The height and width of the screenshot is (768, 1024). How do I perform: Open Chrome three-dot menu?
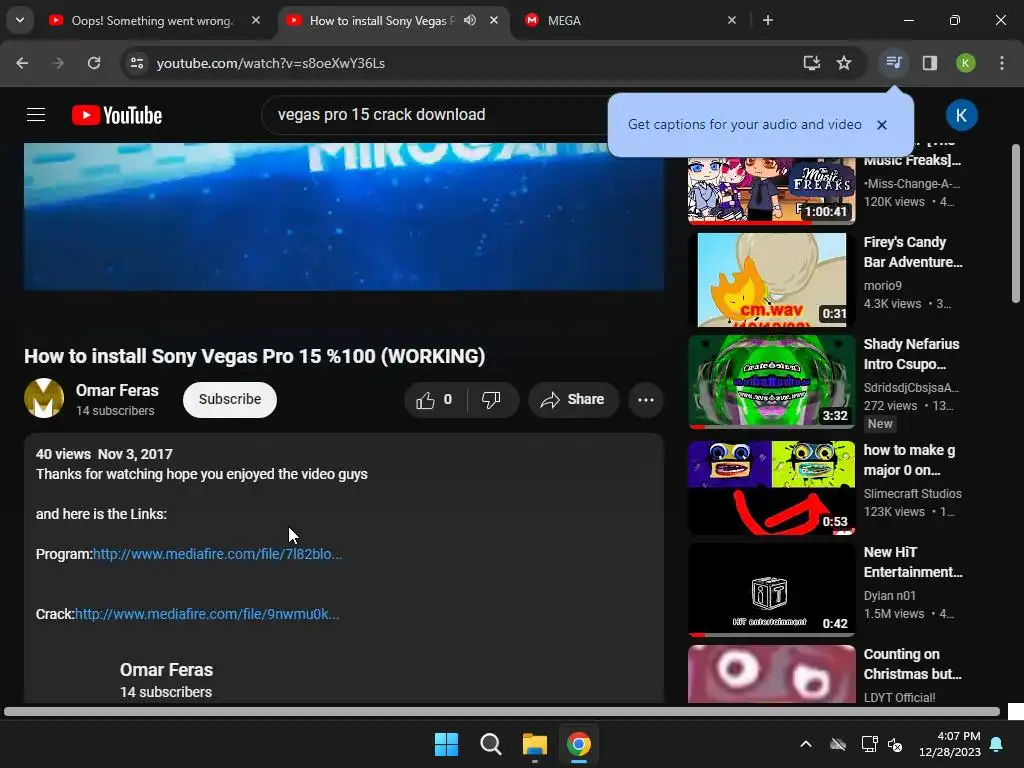[1002, 63]
